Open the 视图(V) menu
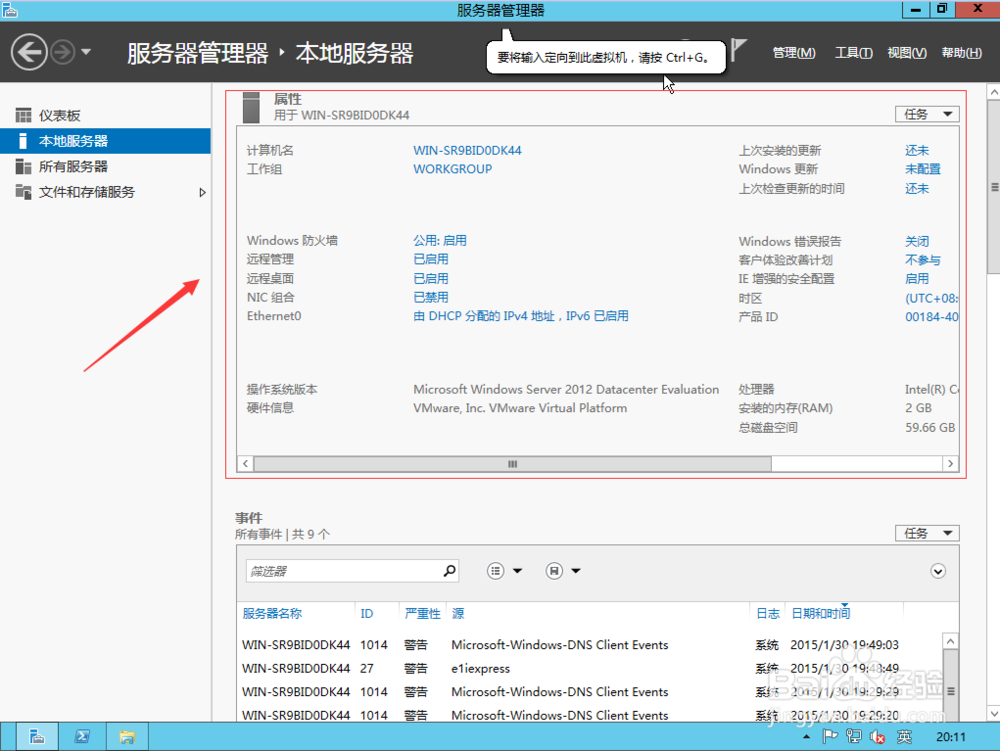The width and height of the screenshot is (1000, 751). pos(907,53)
